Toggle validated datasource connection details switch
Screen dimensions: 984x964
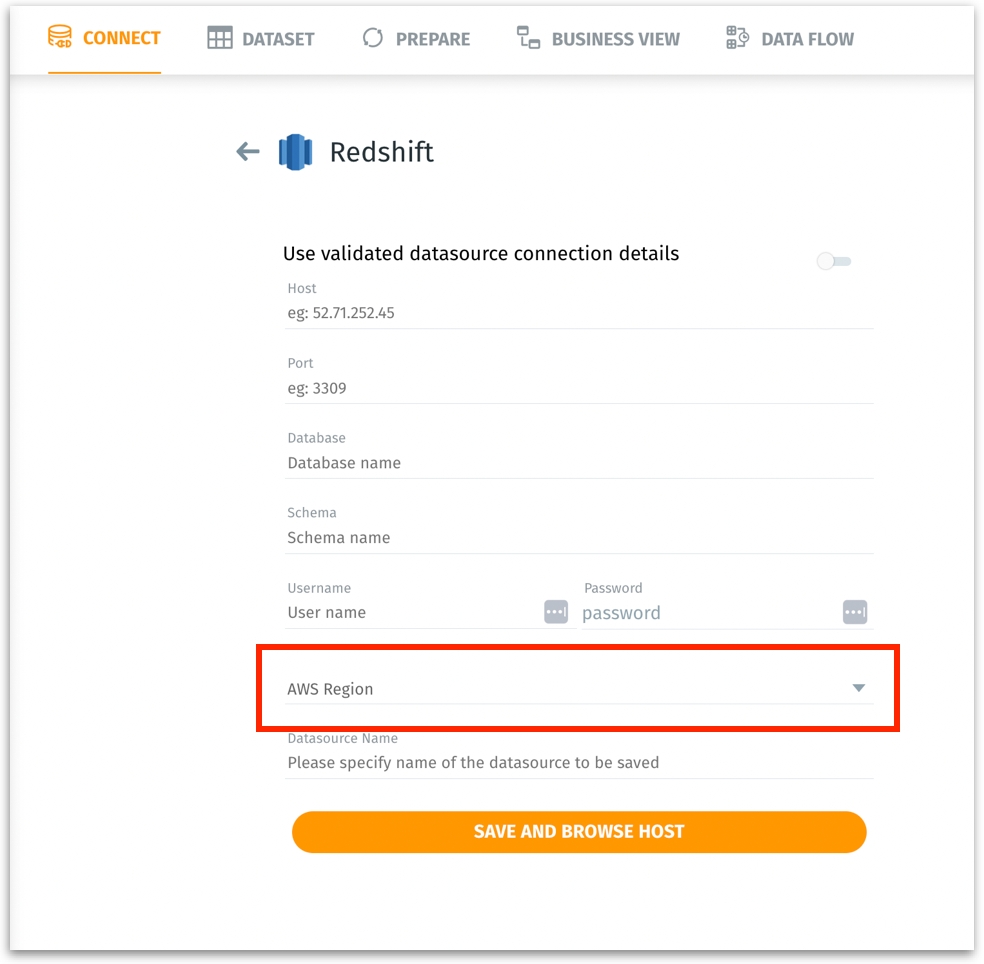point(833,262)
